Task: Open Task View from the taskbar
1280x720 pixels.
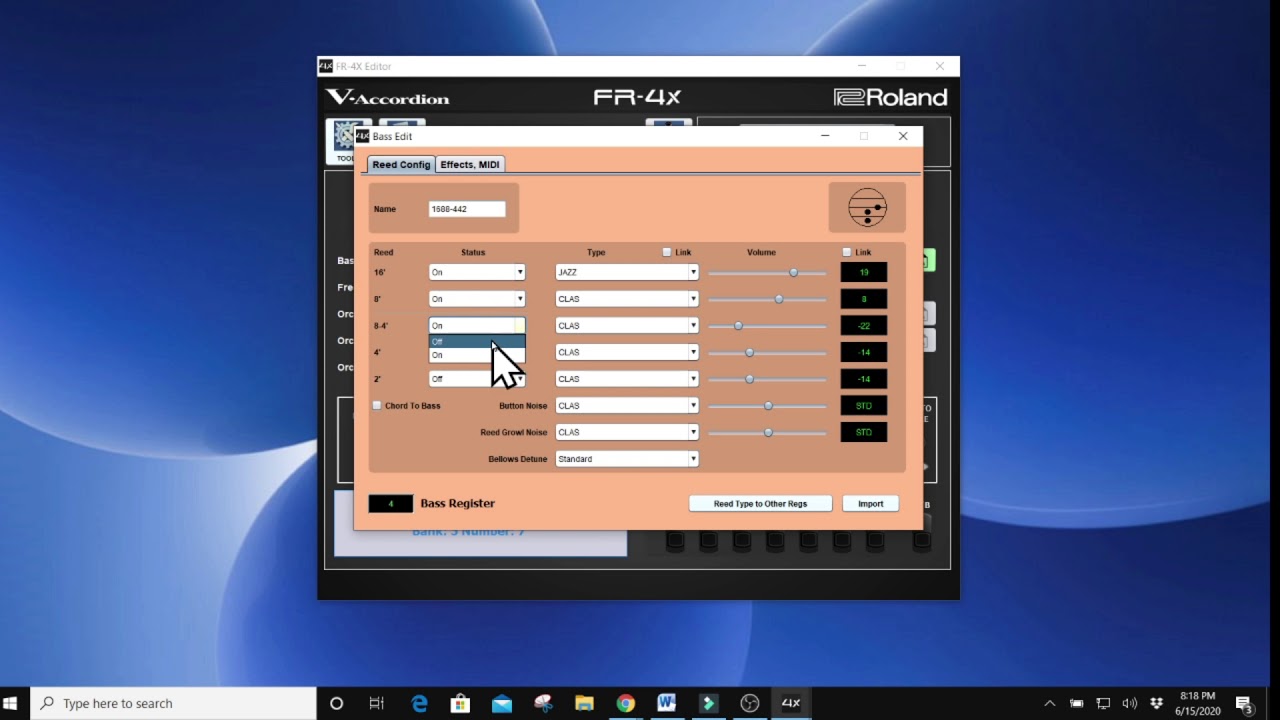Action: coord(376,703)
